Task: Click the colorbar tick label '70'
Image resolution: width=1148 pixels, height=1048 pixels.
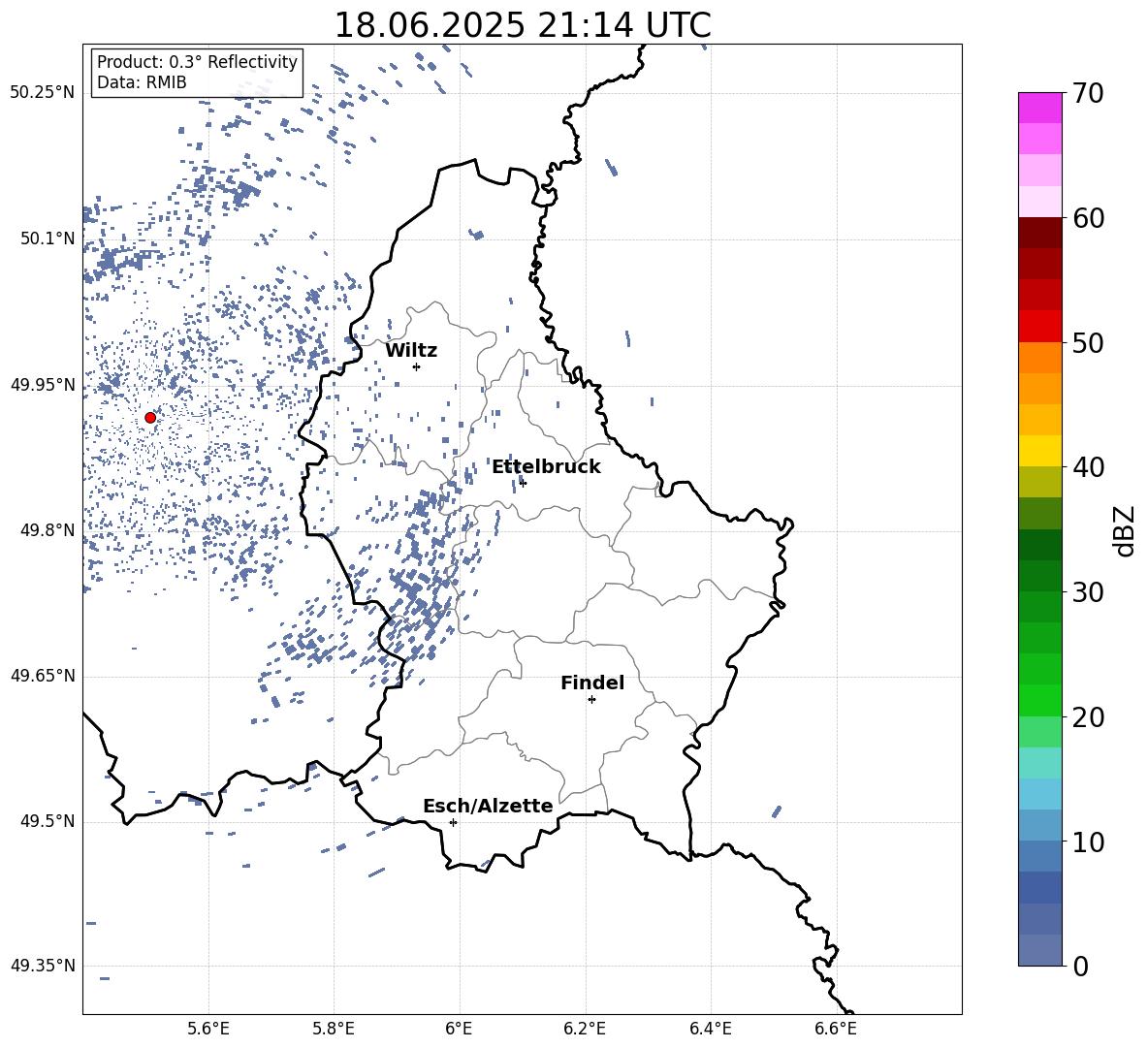Action: click(1089, 94)
